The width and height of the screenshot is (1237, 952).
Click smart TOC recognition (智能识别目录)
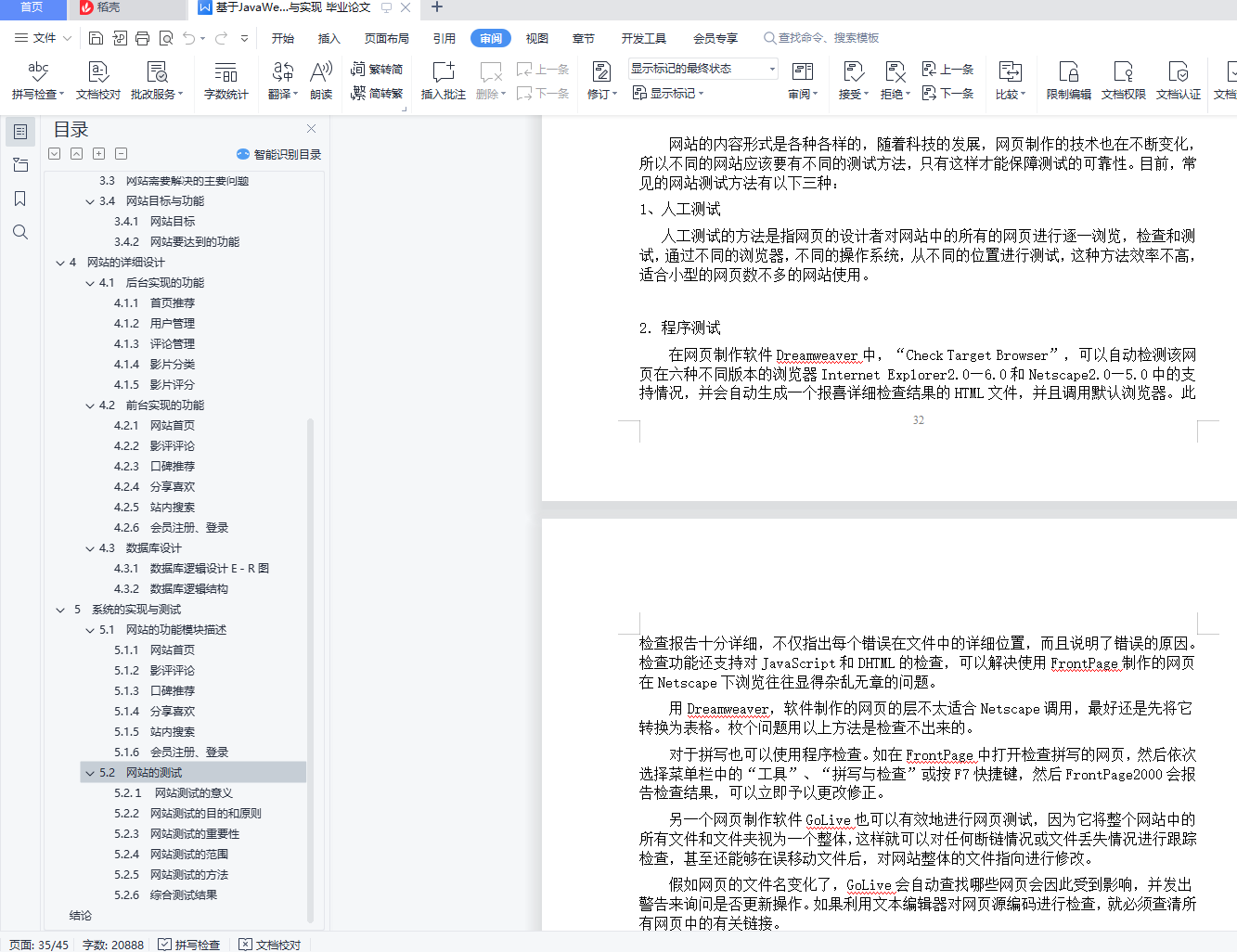(278, 154)
